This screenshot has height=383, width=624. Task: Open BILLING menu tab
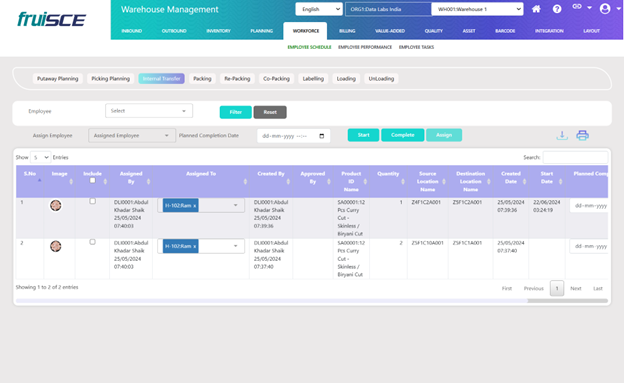347,31
